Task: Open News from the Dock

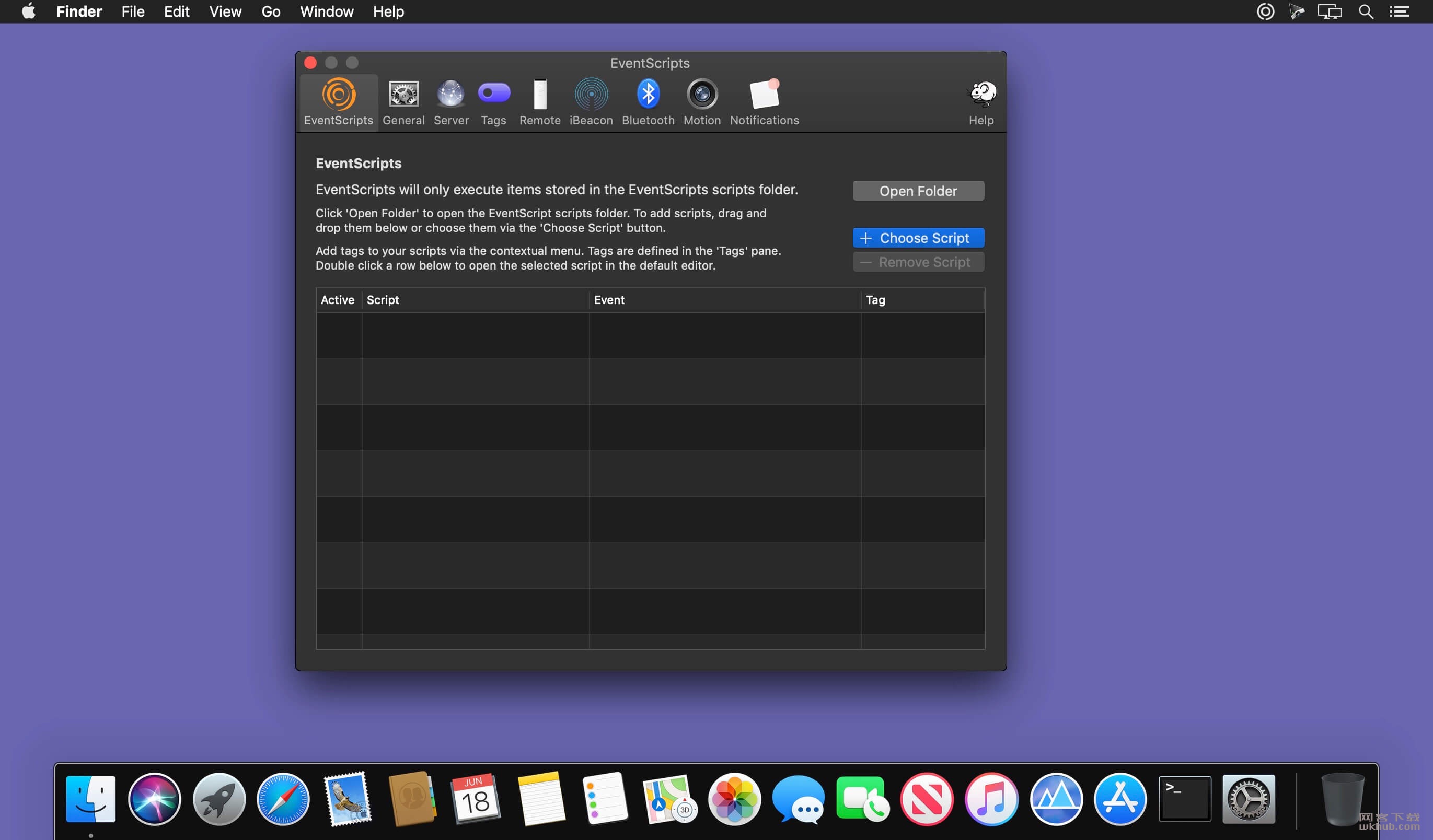Action: (x=927, y=799)
